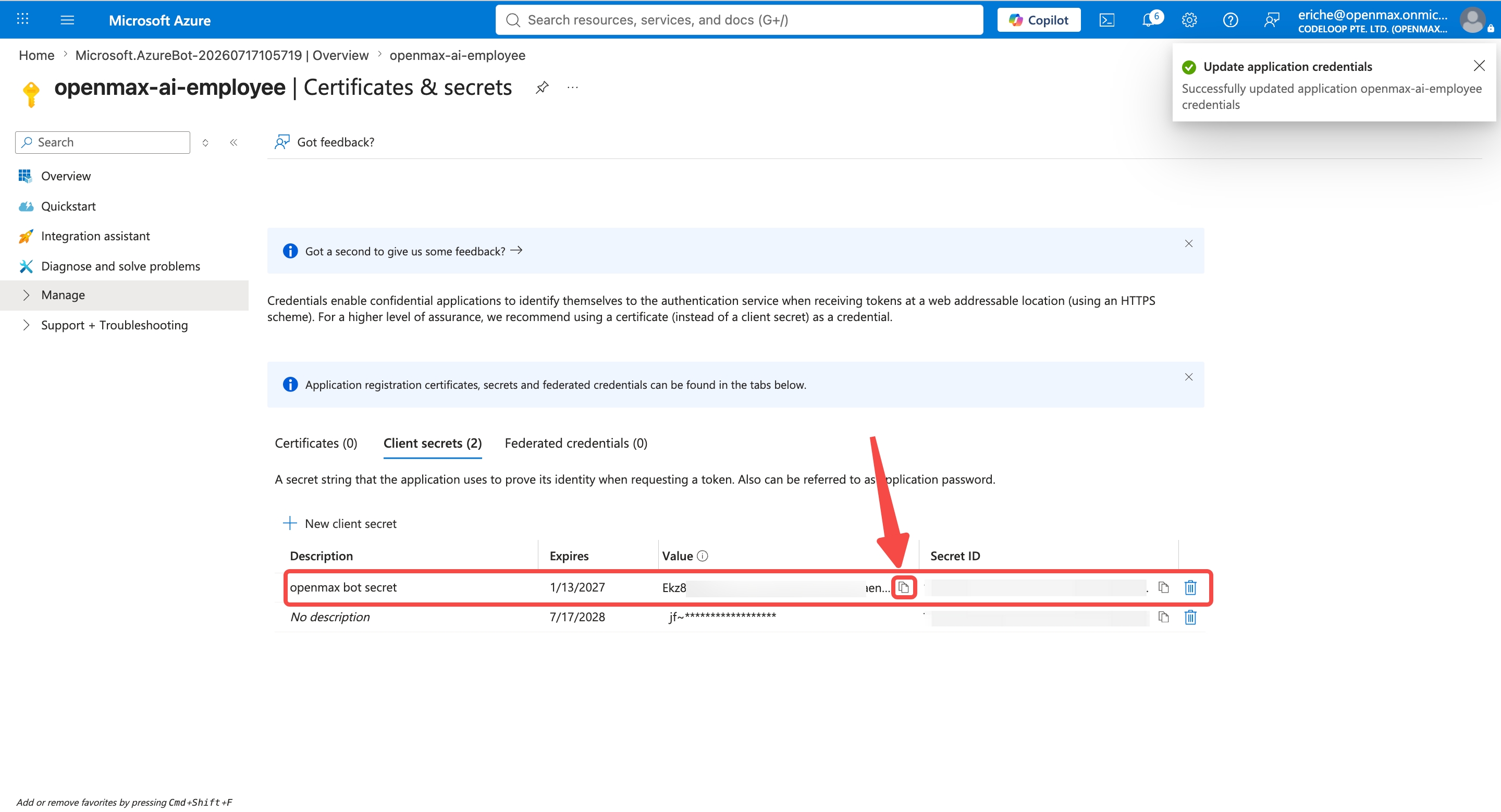Click Got feedback? in the toolbar
The image size is (1501, 812).
(324, 142)
